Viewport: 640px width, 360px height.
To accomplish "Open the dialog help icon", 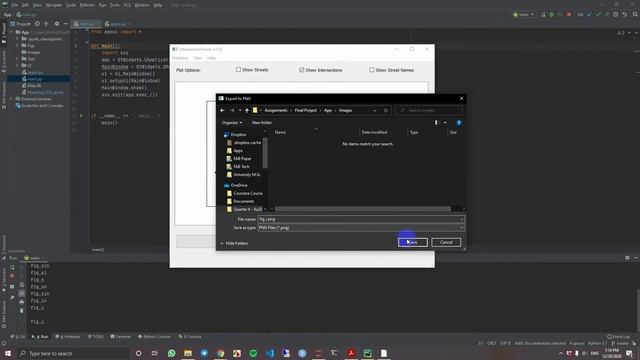I will point(458,122).
